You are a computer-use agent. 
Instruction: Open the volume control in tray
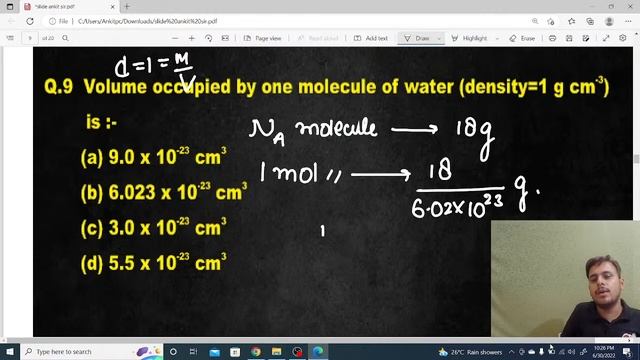[571, 352]
